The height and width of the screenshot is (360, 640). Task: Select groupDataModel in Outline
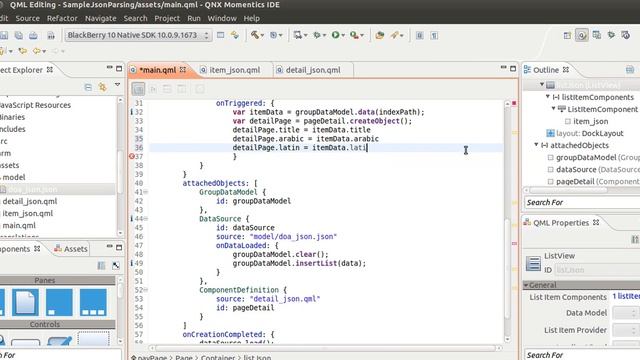coord(586,157)
